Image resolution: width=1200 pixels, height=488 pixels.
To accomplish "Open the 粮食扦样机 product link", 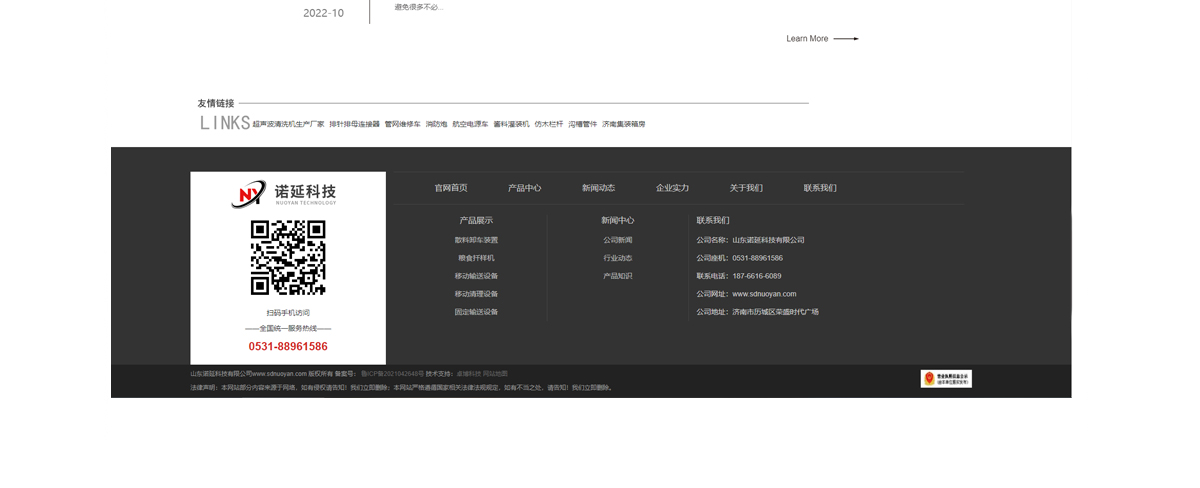I will (x=476, y=258).
